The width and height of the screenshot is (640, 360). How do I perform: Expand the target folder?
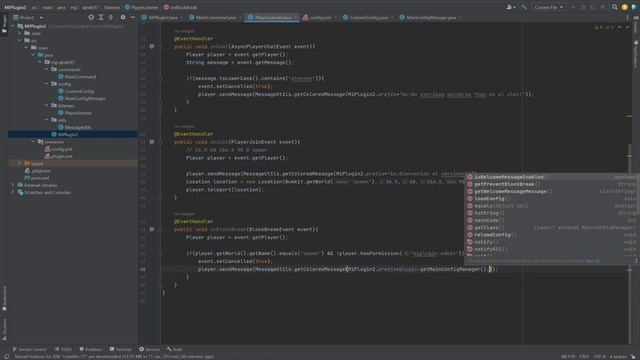(20, 163)
